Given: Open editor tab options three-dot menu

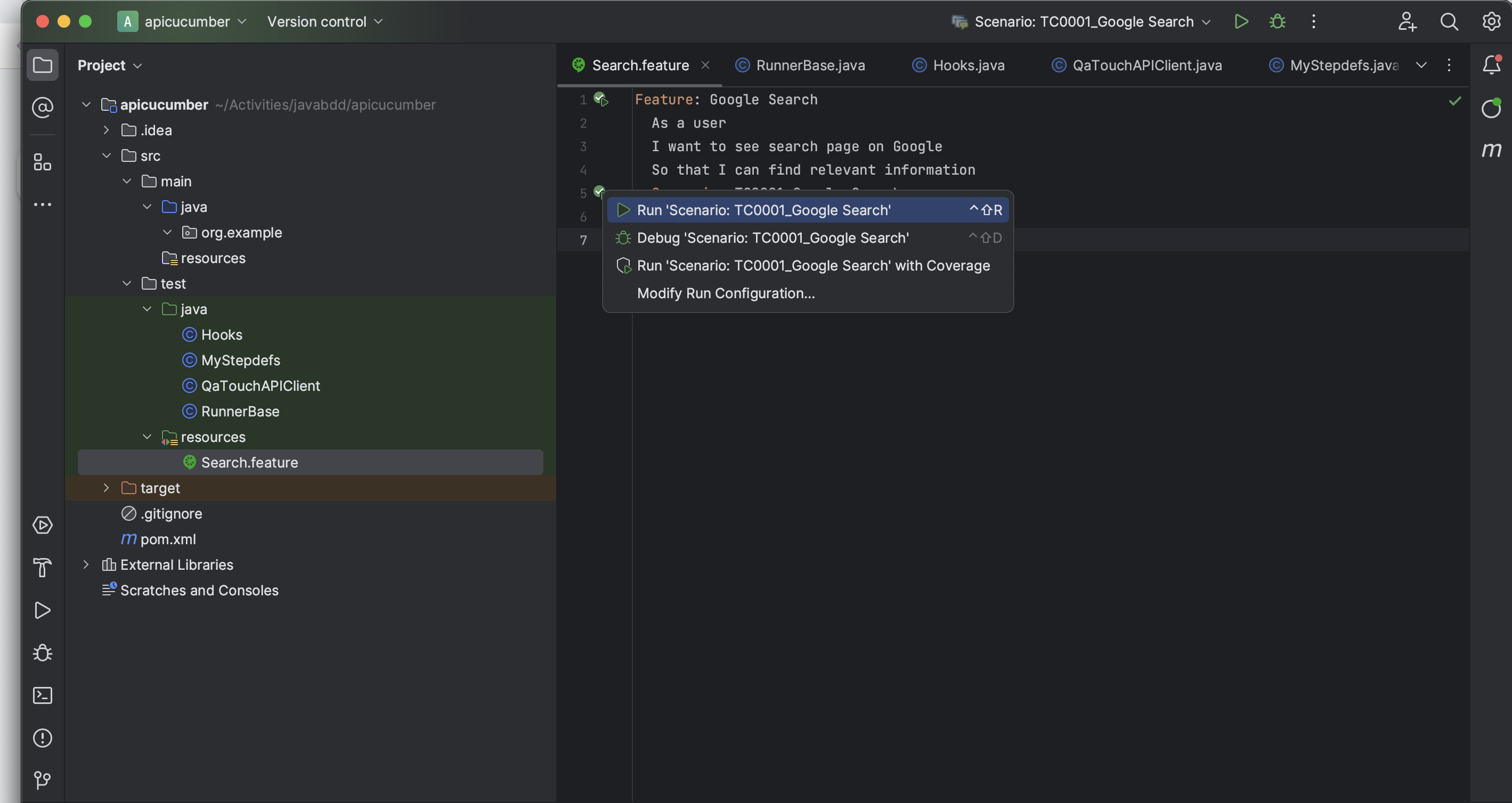Looking at the screenshot, I should [1449, 65].
